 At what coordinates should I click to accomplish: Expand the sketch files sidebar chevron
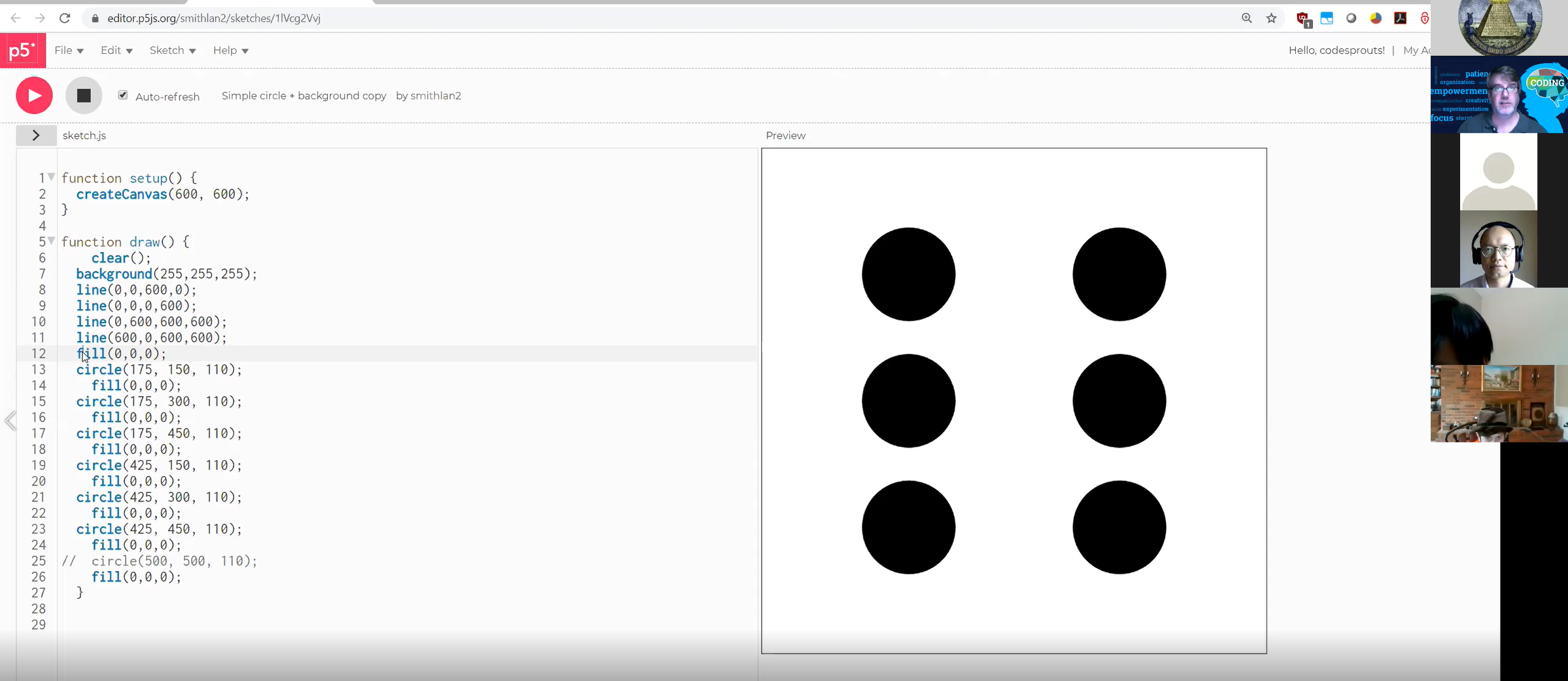click(36, 135)
